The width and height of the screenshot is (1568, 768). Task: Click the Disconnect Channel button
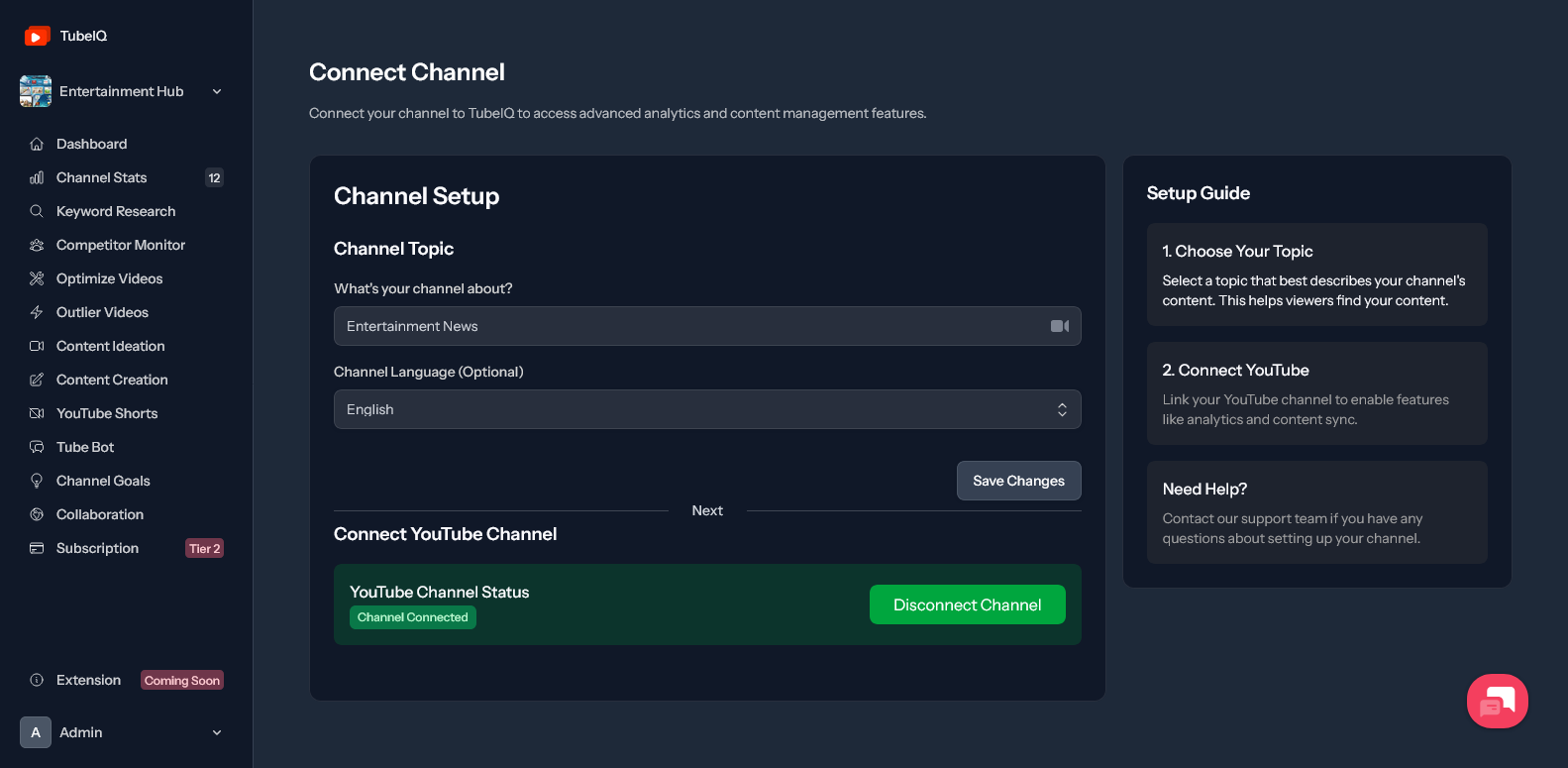tap(968, 604)
